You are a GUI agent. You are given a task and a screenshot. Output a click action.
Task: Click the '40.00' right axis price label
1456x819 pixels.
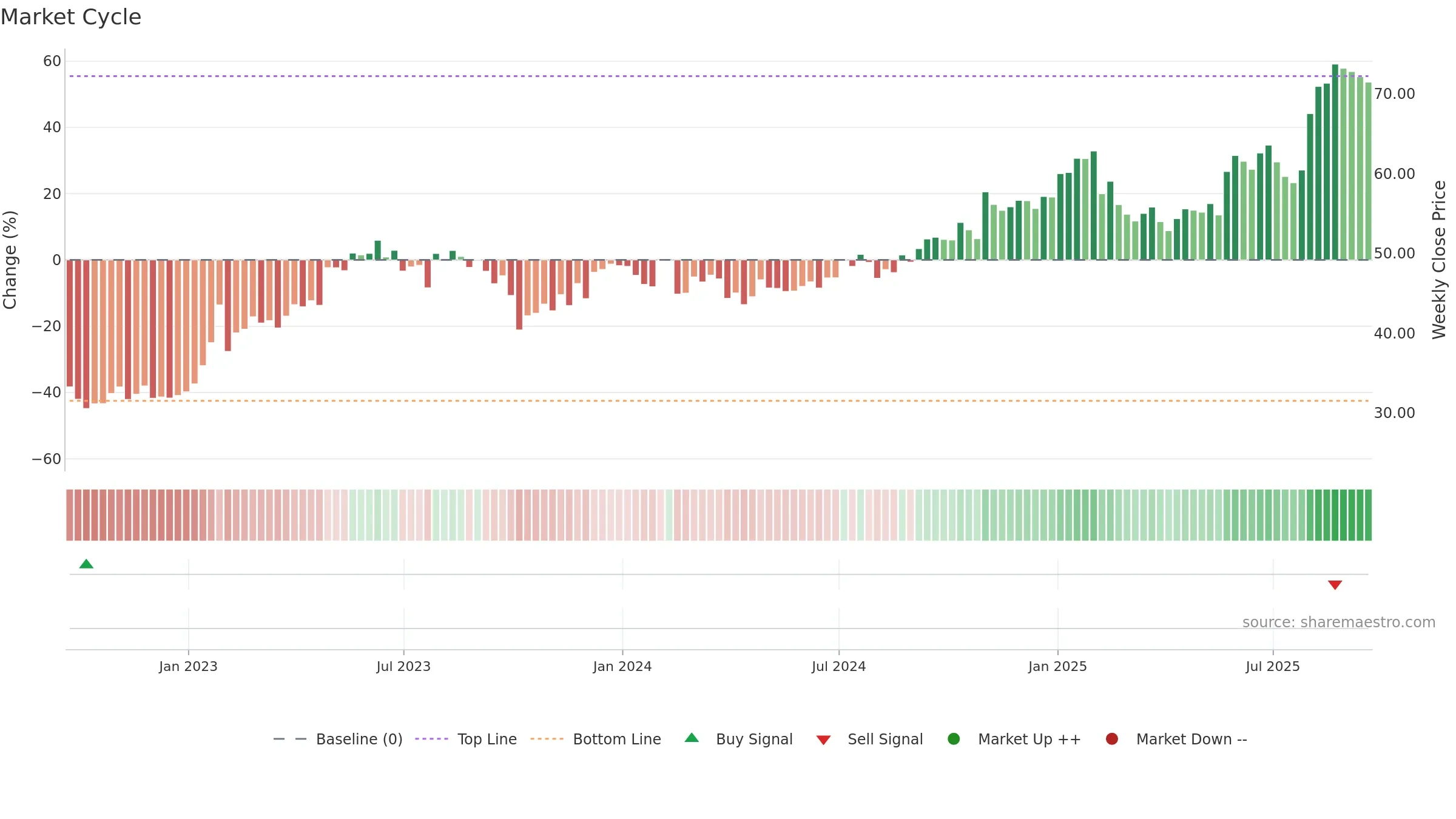(1395, 334)
